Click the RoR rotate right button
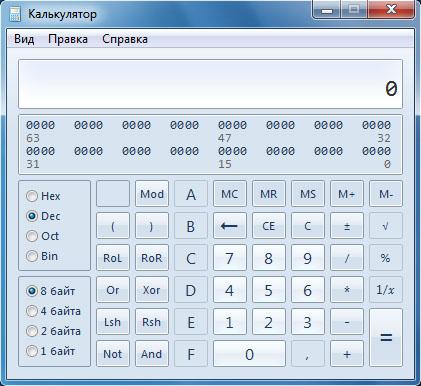The width and height of the screenshot is (421, 386). click(152, 258)
